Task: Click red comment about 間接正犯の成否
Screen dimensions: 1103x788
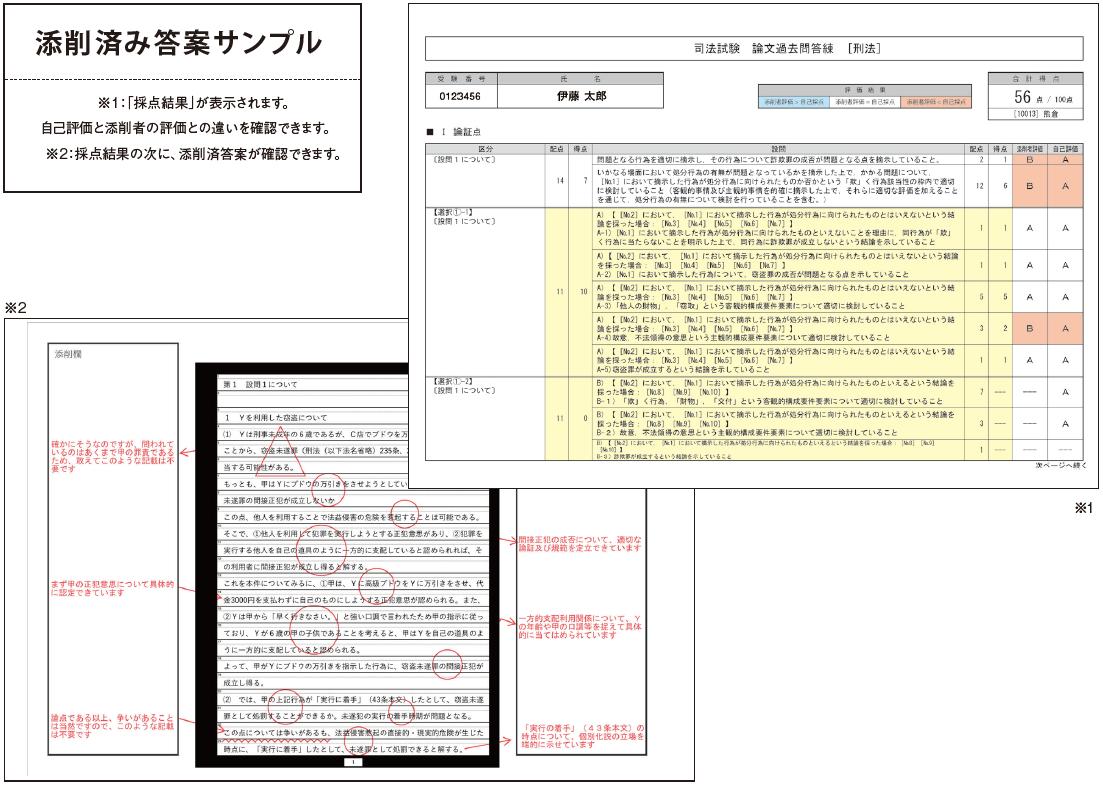Action: 580,543
